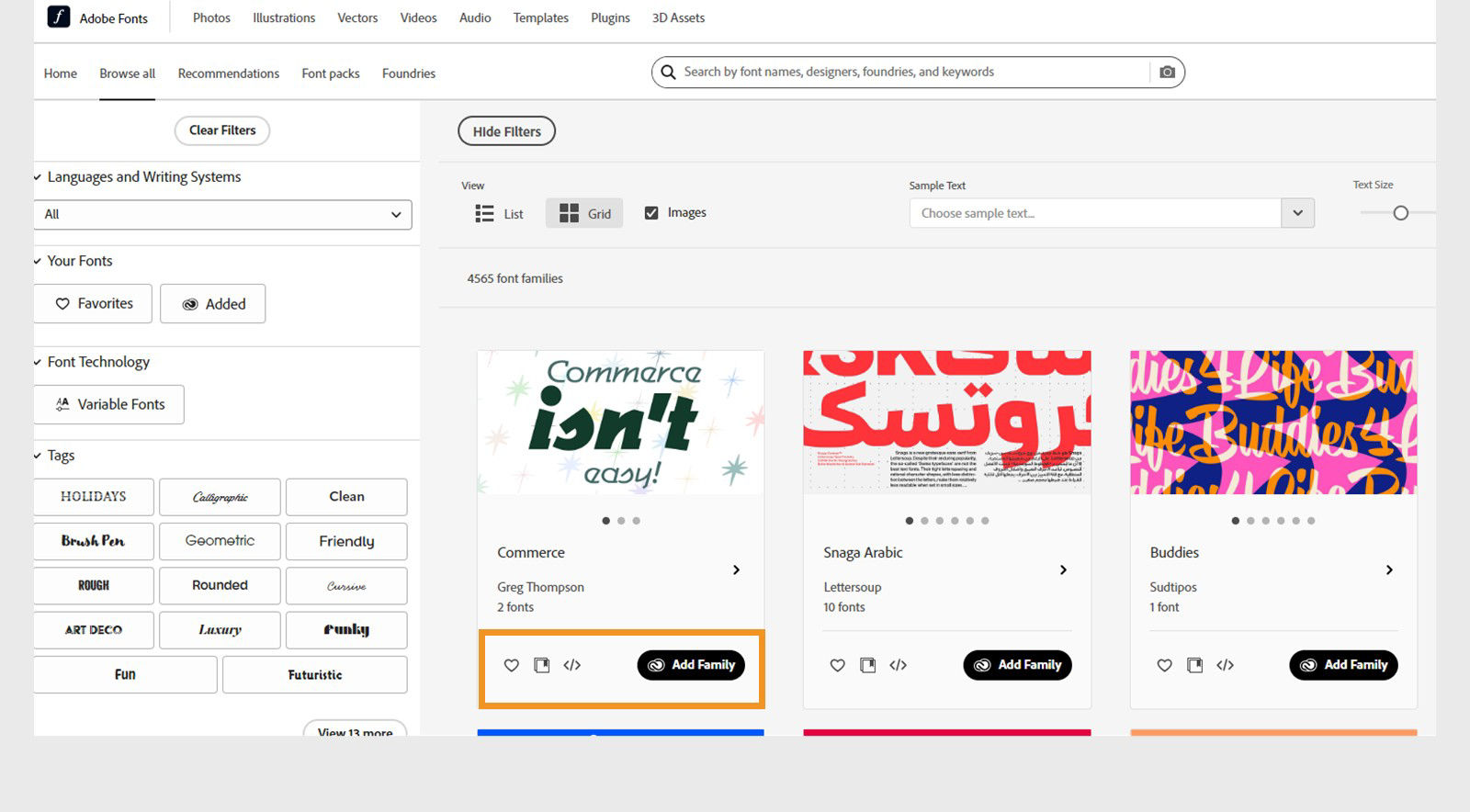Open Buddies family details chevron
Image resolution: width=1470 pixels, height=812 pixels.
click(1389, 570)
